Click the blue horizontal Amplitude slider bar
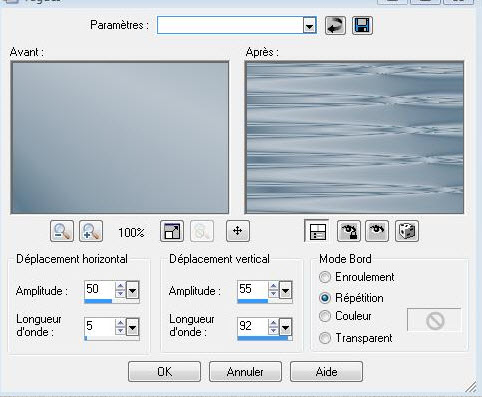Screen dimensions: 482x397 click(x=98, y=301)
